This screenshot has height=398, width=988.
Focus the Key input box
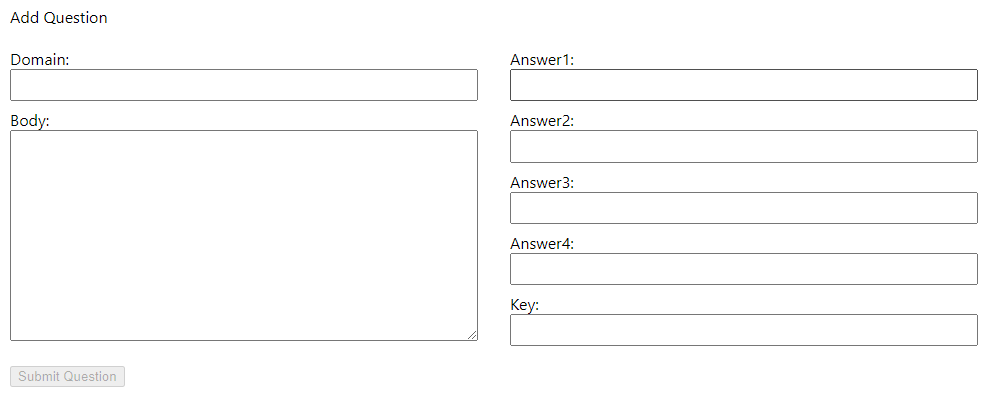[744, 330]
